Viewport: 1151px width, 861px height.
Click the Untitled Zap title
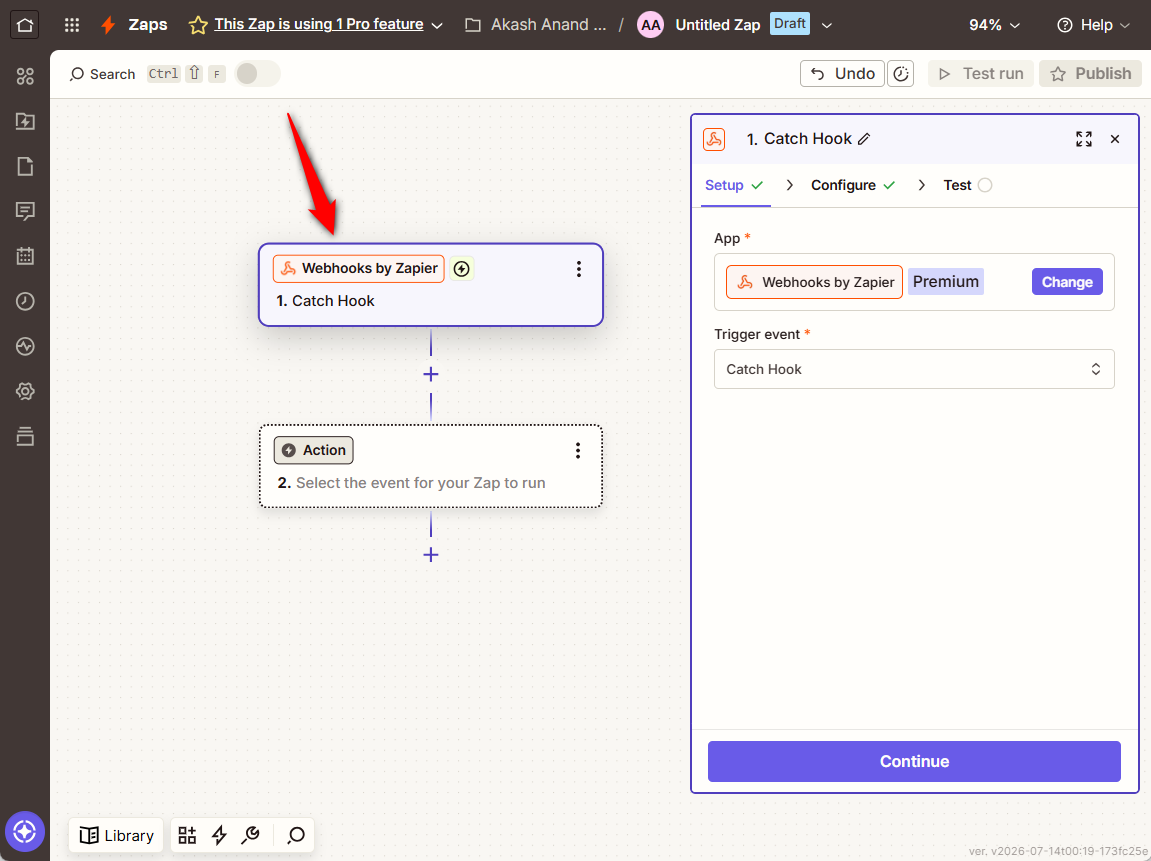(717, 25)
